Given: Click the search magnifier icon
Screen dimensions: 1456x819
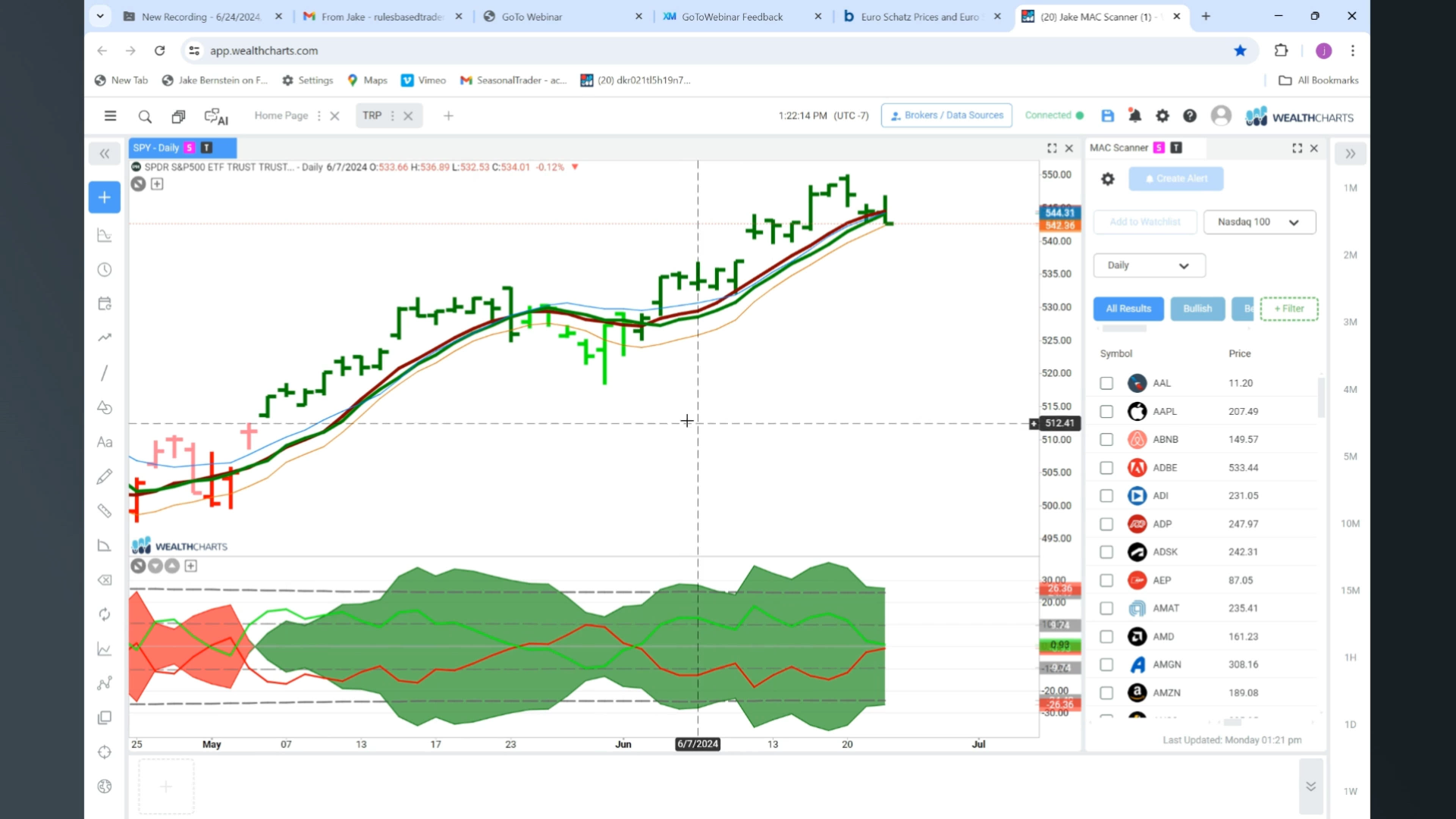Looking at the screenshot, I should point(145,116).
